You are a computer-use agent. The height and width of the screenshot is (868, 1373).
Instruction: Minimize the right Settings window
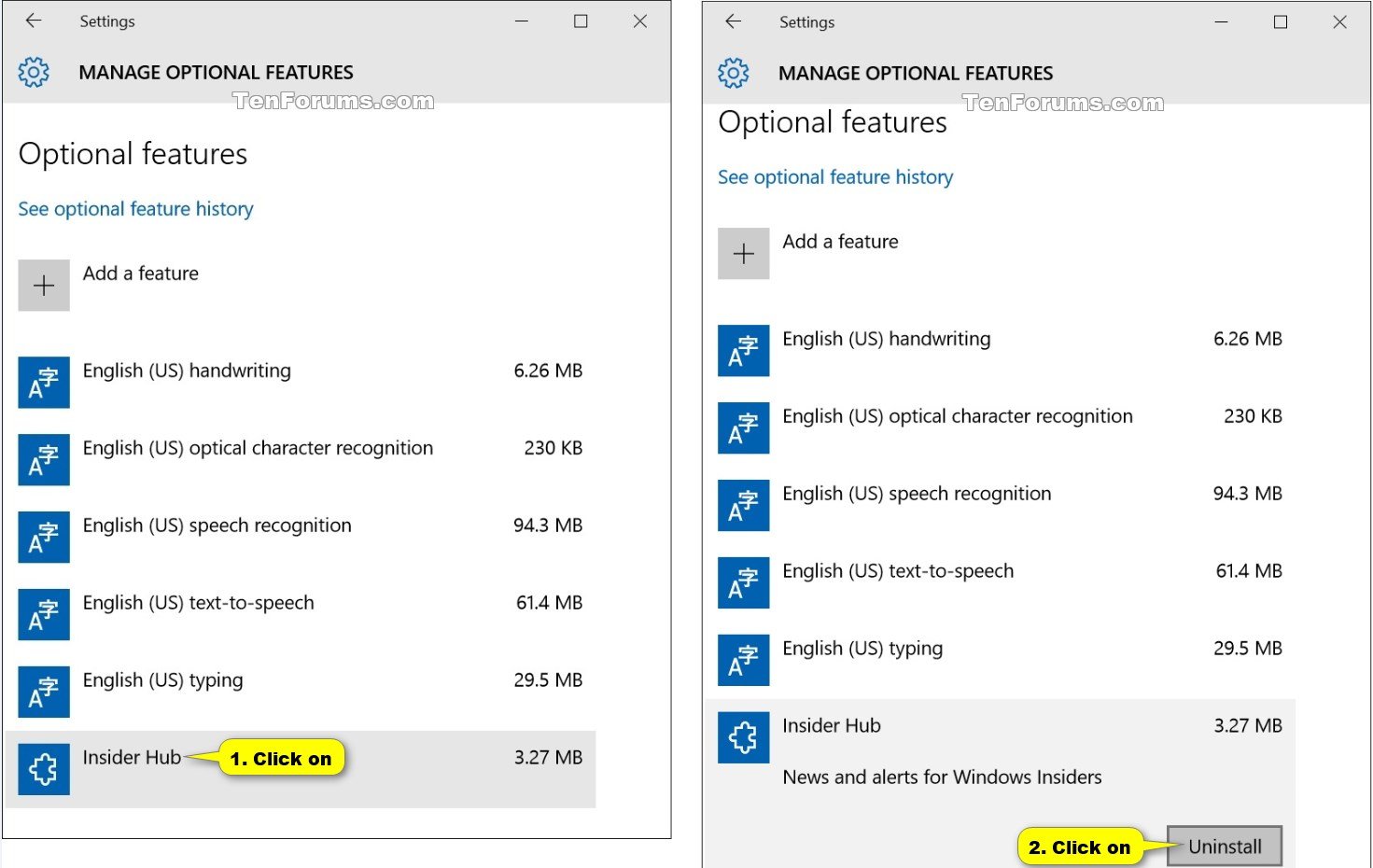[1221, 21]
